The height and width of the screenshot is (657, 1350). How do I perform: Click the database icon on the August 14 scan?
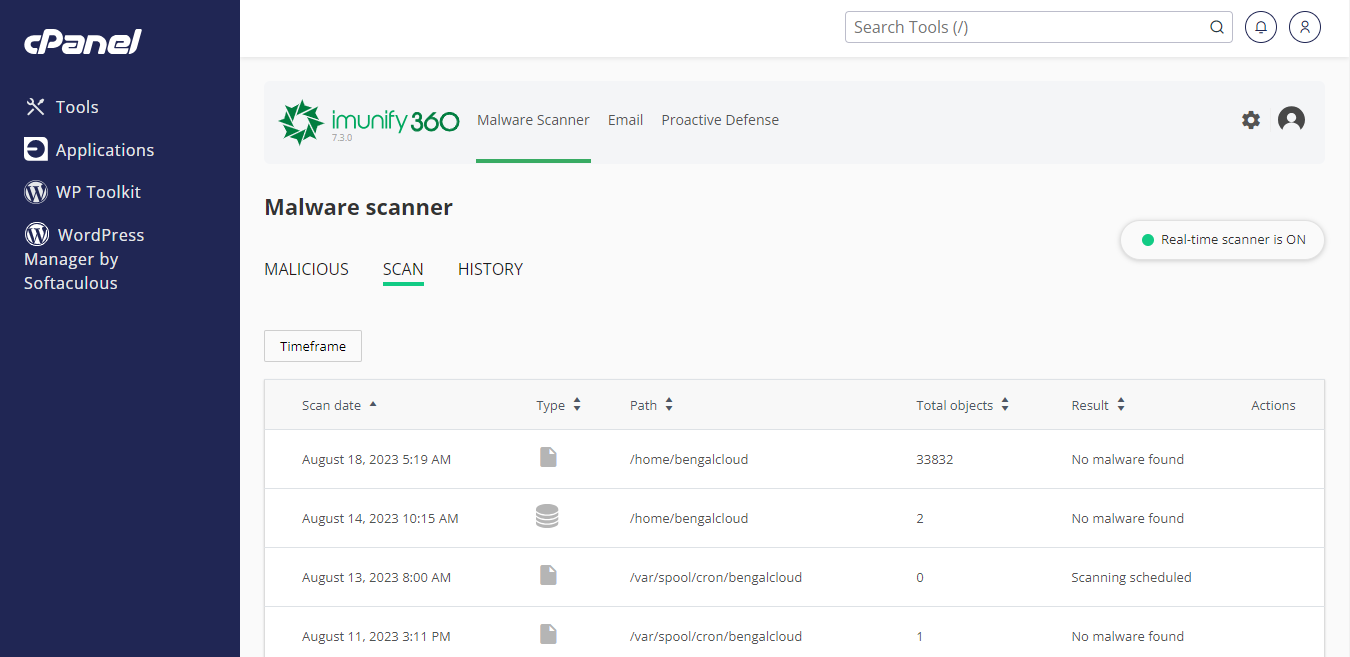(547, 516)
